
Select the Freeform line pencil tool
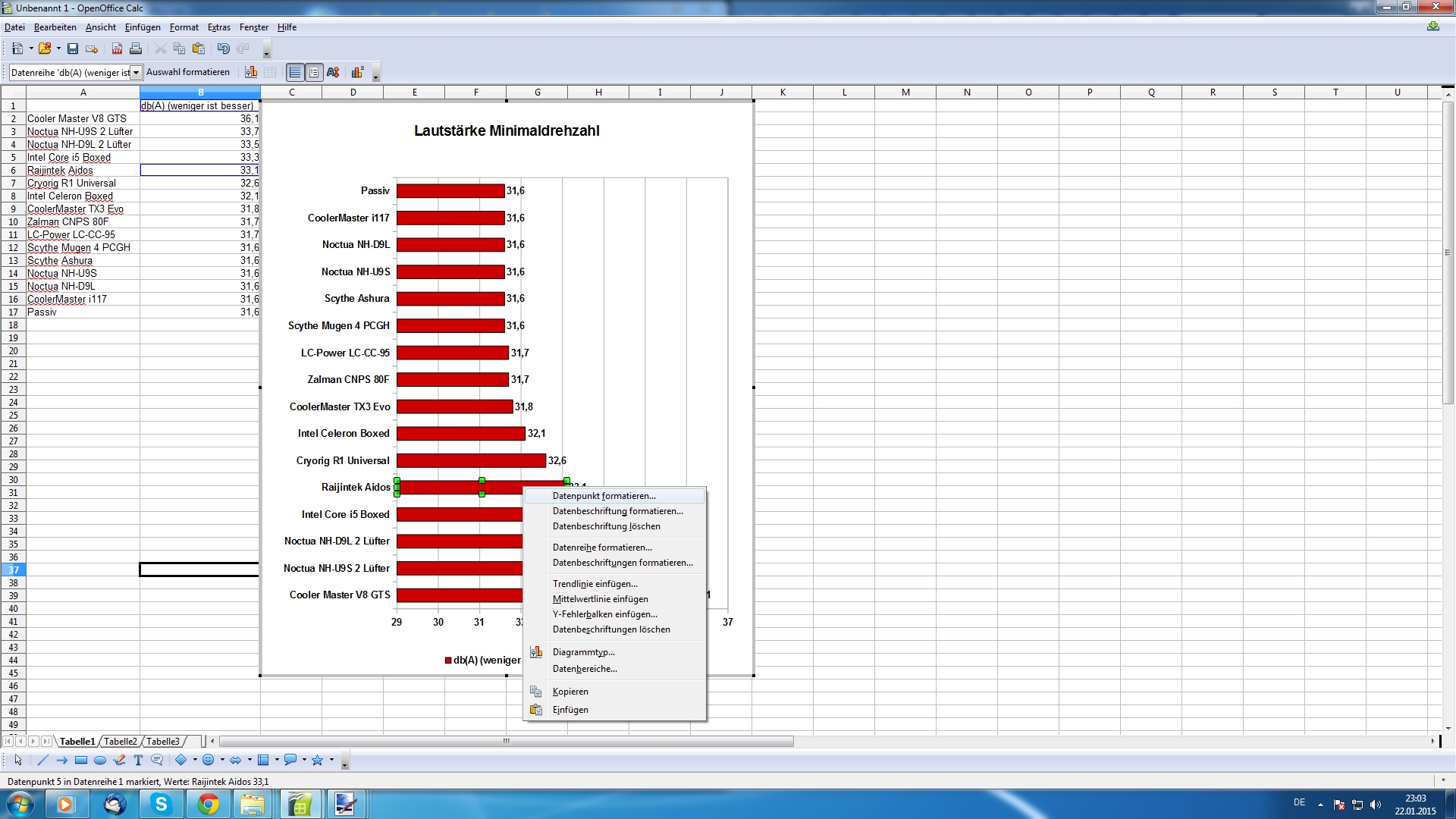(119, 760)
